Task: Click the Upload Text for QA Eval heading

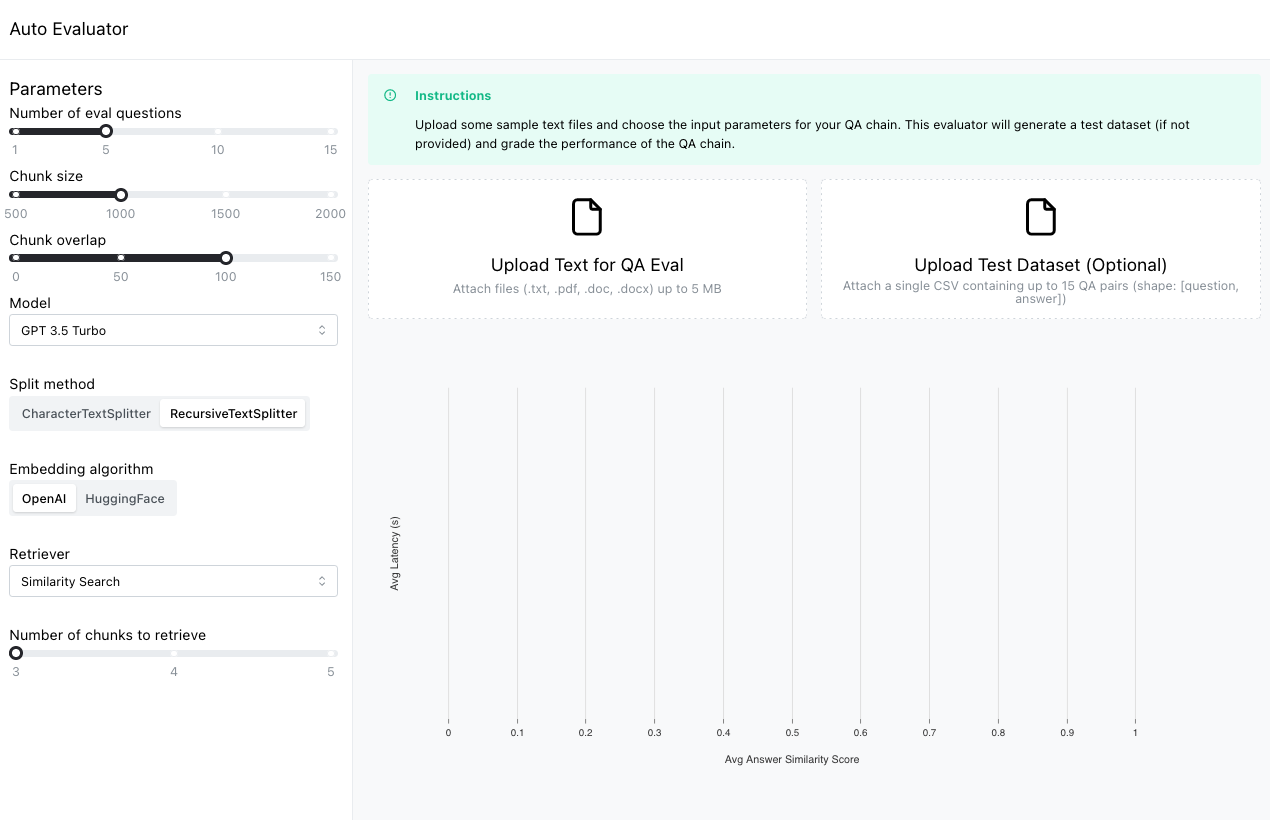Action: click(x=587, y=265)
